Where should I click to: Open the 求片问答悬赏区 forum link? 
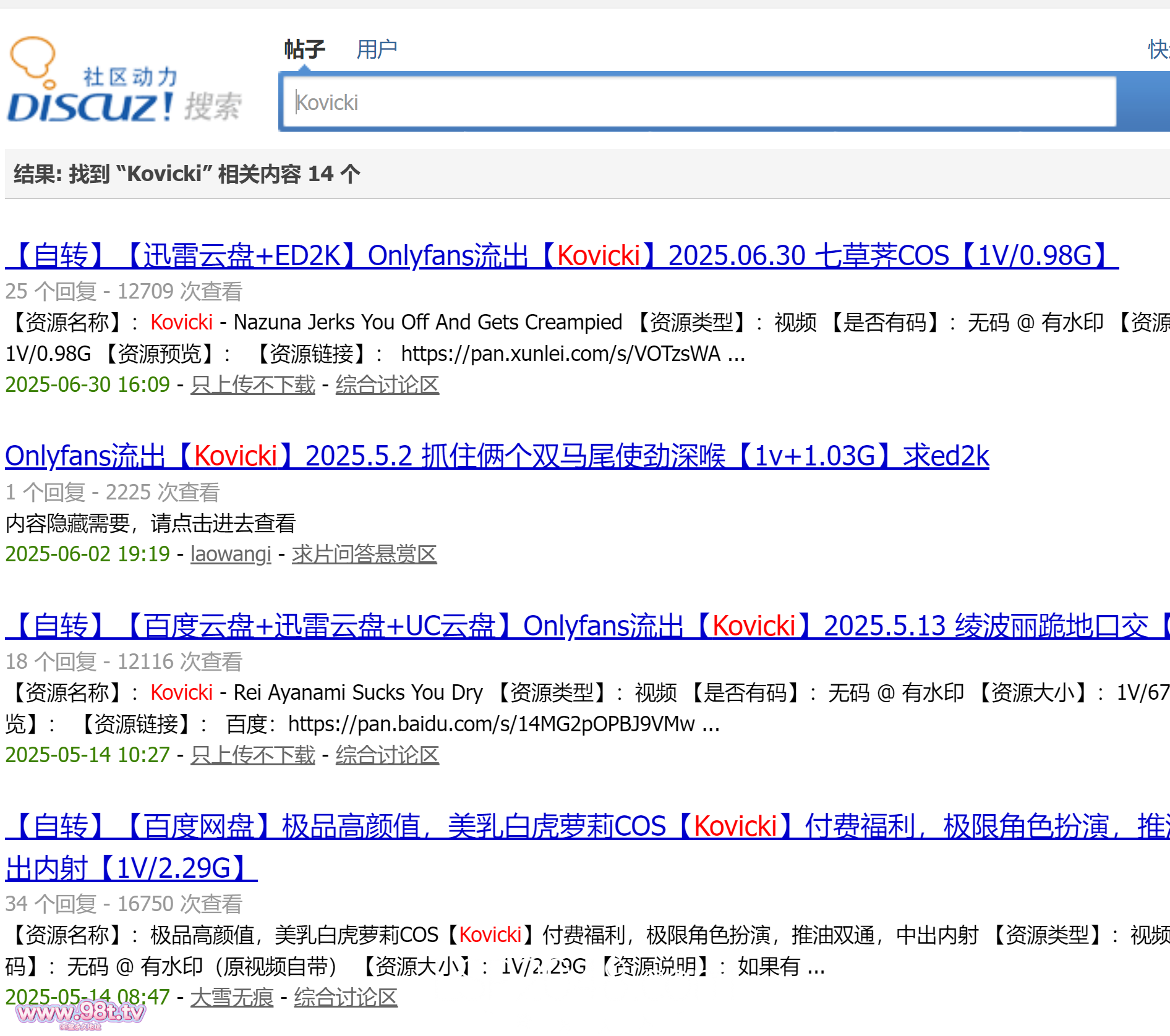(x=364, y=554)
